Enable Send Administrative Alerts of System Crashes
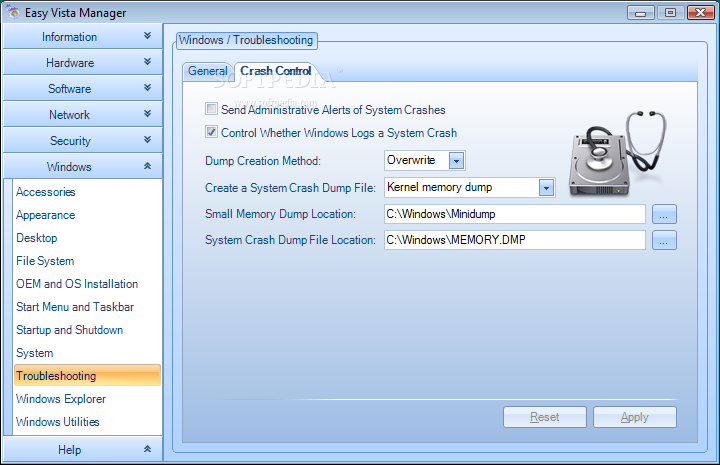Screen dimensions: 720x465 [211, 109]
